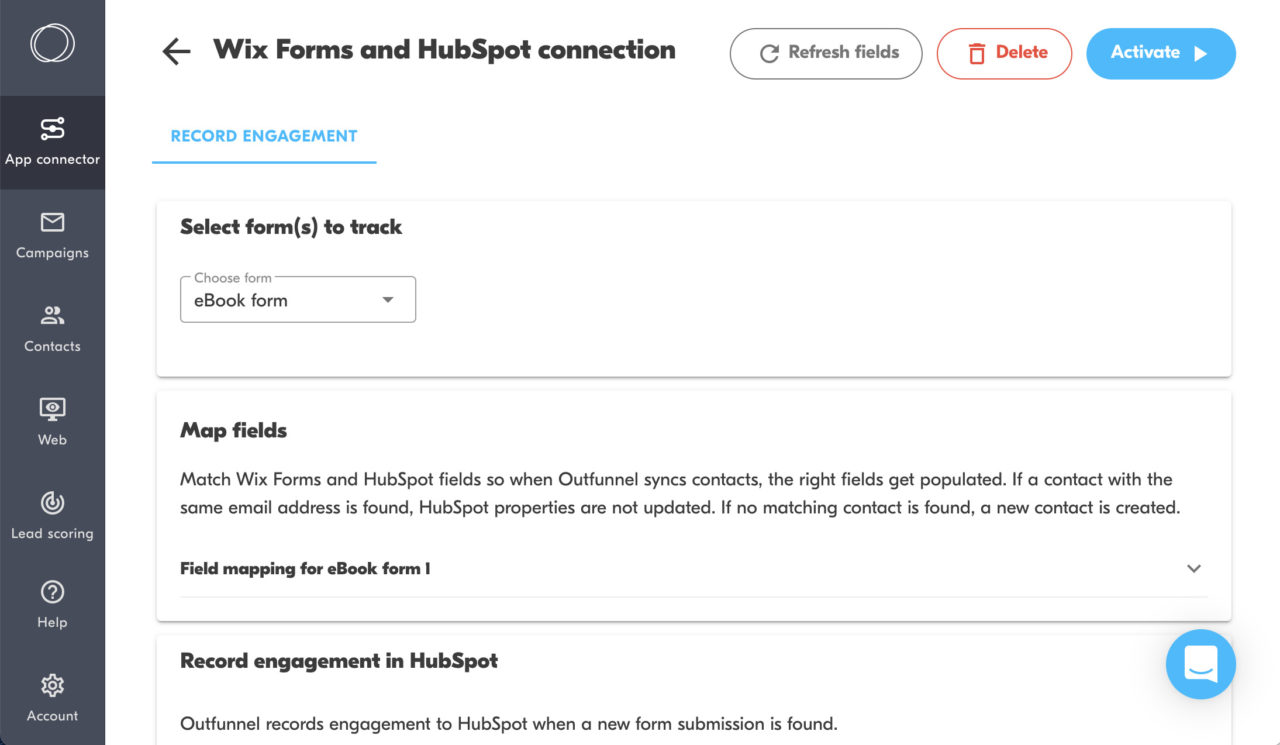Open the Help section
The width and height of the screenshot is (1280, 745).
coord(52,603)
